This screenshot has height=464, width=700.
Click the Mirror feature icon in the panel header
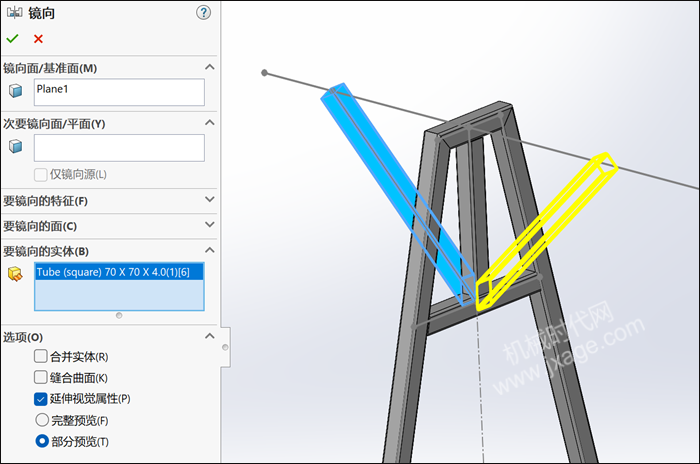[x=14, y=13]
